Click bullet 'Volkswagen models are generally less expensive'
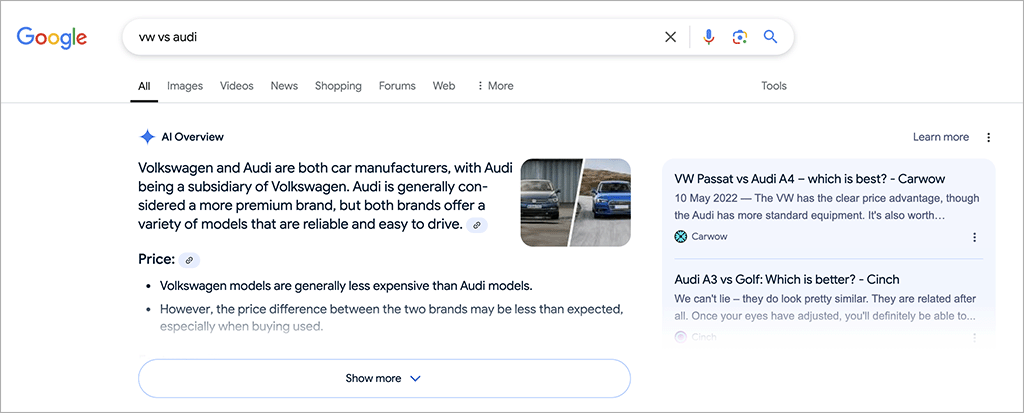The height and width of the screenshot is (413, 1024). (346, 286)
